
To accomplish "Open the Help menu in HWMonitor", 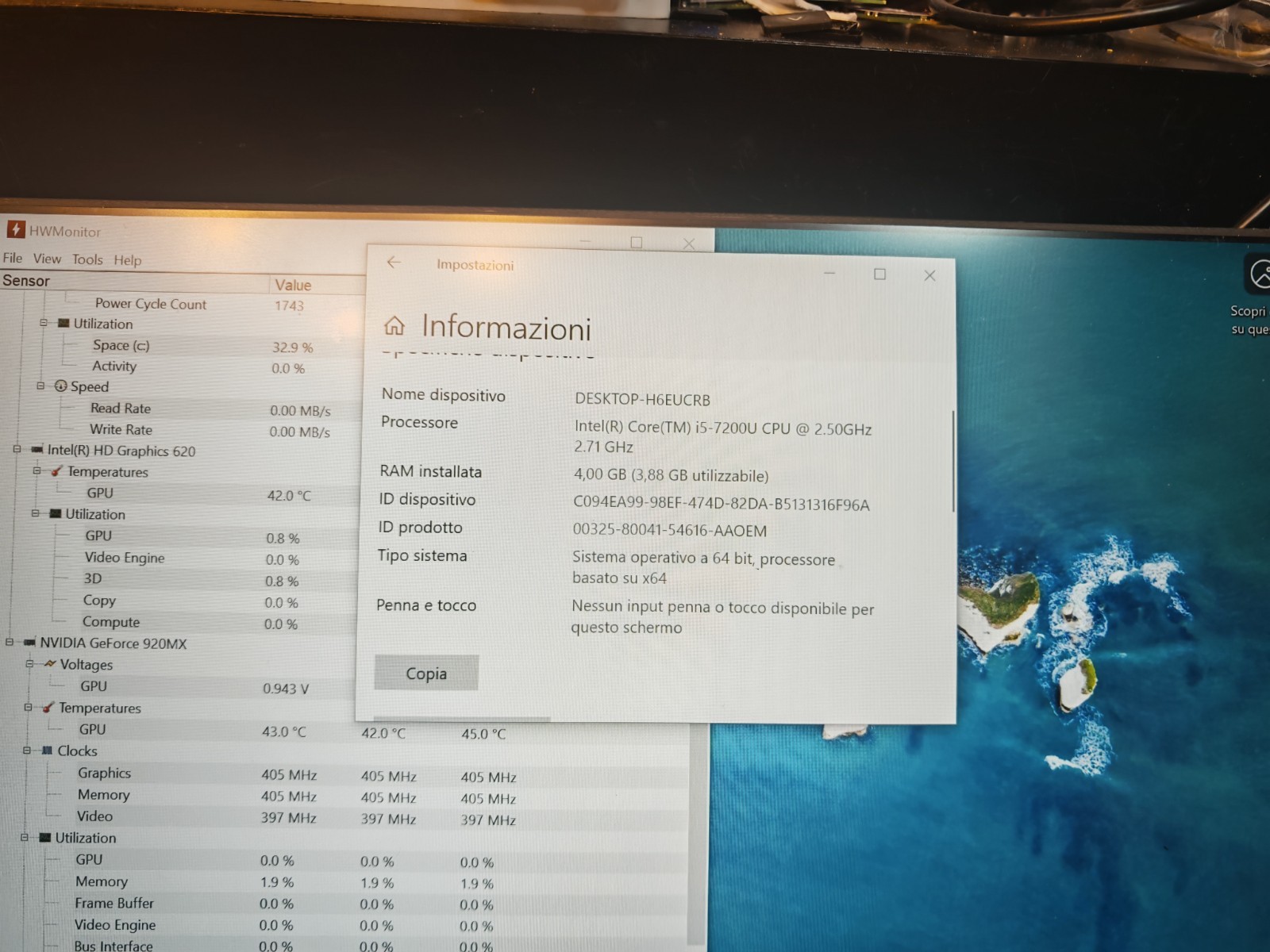I will click(127, 260).
